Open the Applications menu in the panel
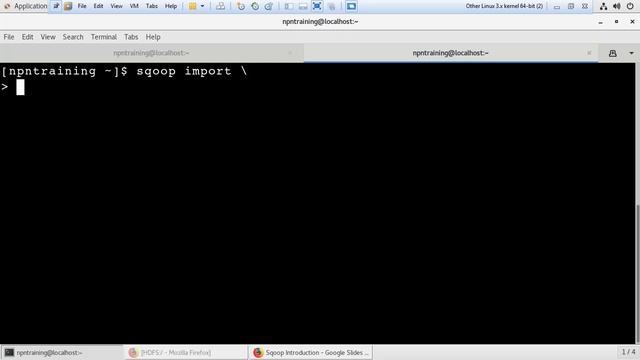Screen dimensions: 640x360 25,6
